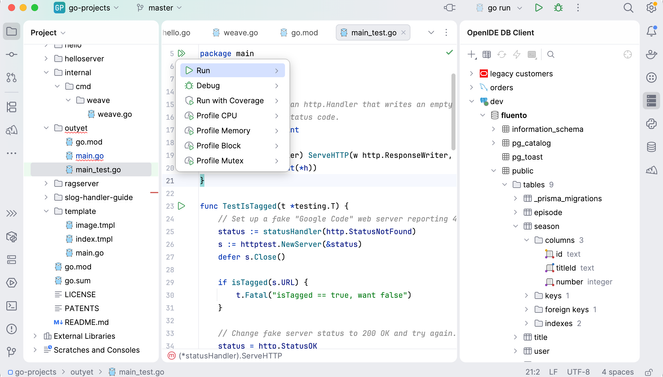This screenshot has height=377, width=663.
Task: Click outyet in the breadcrumb bar
Action: click(82, 372)
